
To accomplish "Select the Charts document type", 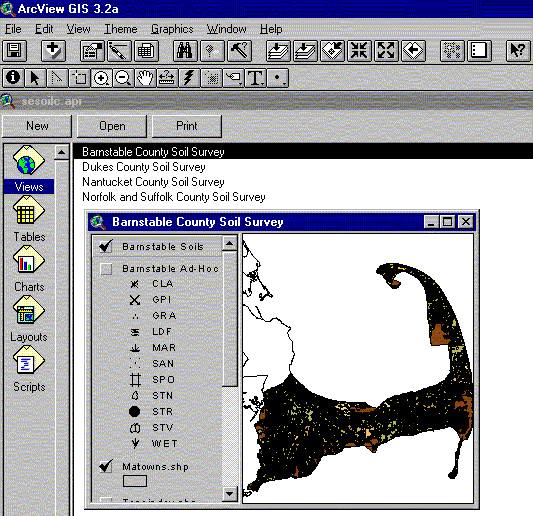I will click(x=29, y=269).
